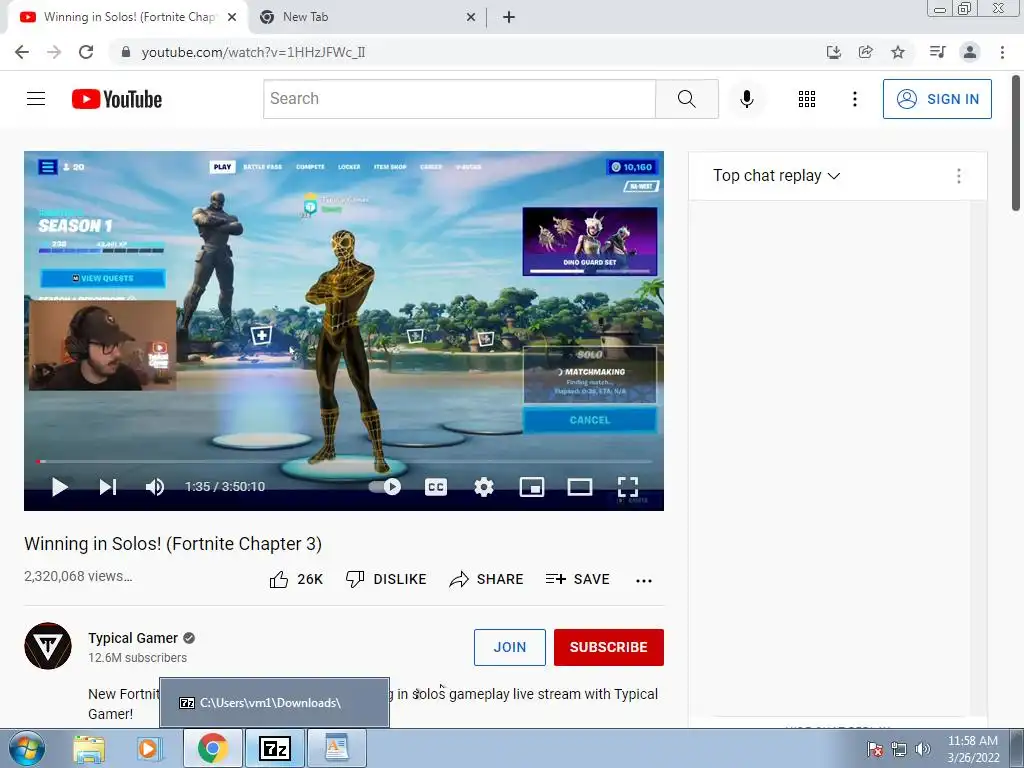Click the JOIN membership button
The width and height of the screenshot is (1024, 768).
(509, 647)
